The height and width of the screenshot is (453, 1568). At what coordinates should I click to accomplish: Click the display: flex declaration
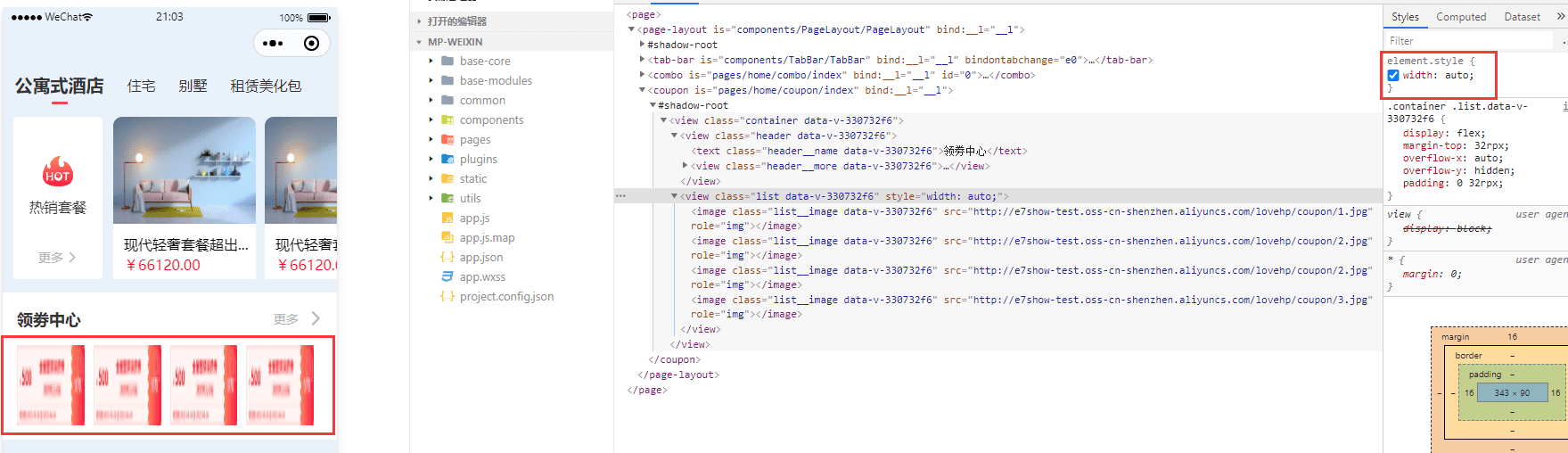[x=1444, y=133]
